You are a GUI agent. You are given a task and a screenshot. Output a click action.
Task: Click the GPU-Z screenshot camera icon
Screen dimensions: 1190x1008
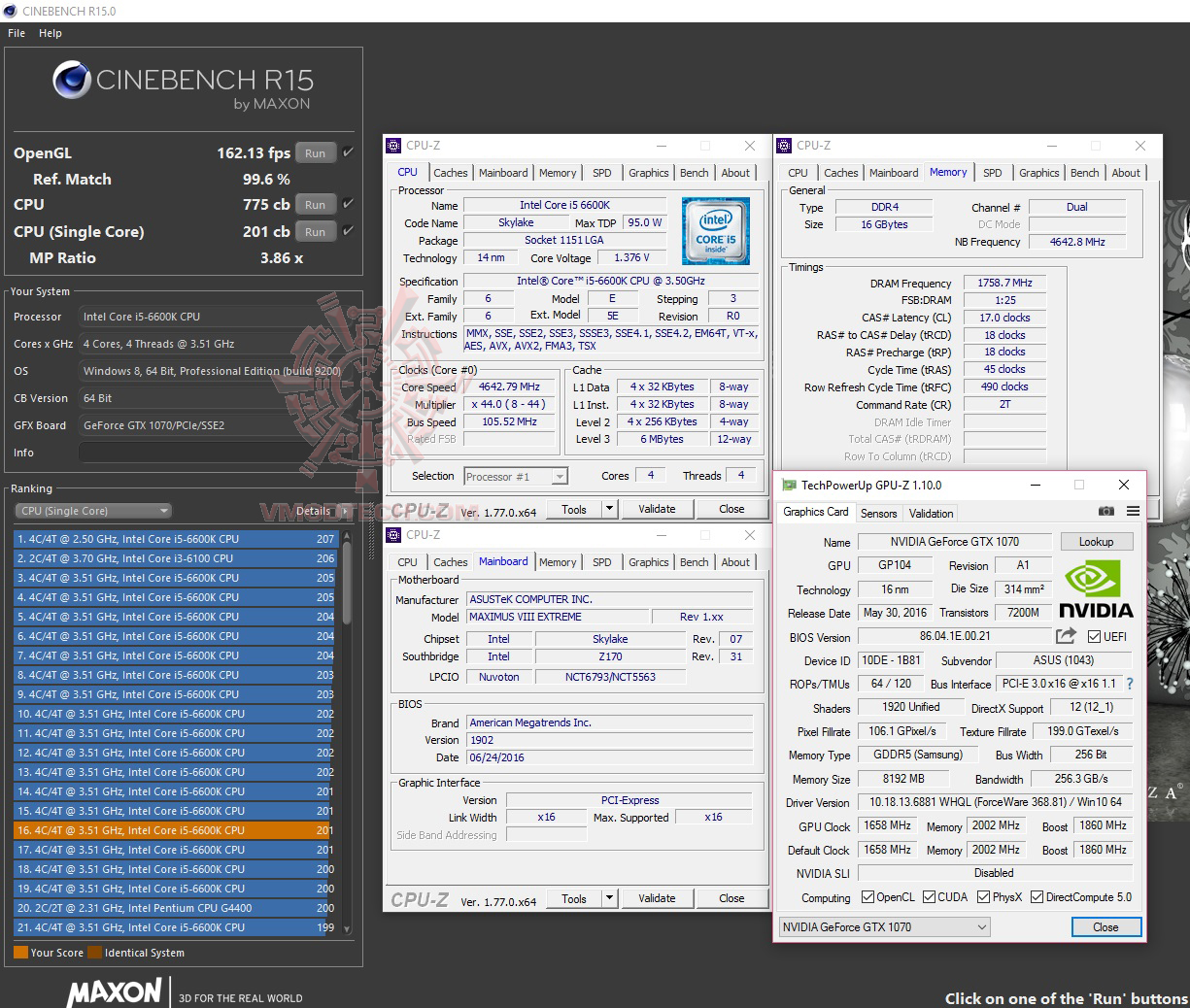click(1106, 511)
